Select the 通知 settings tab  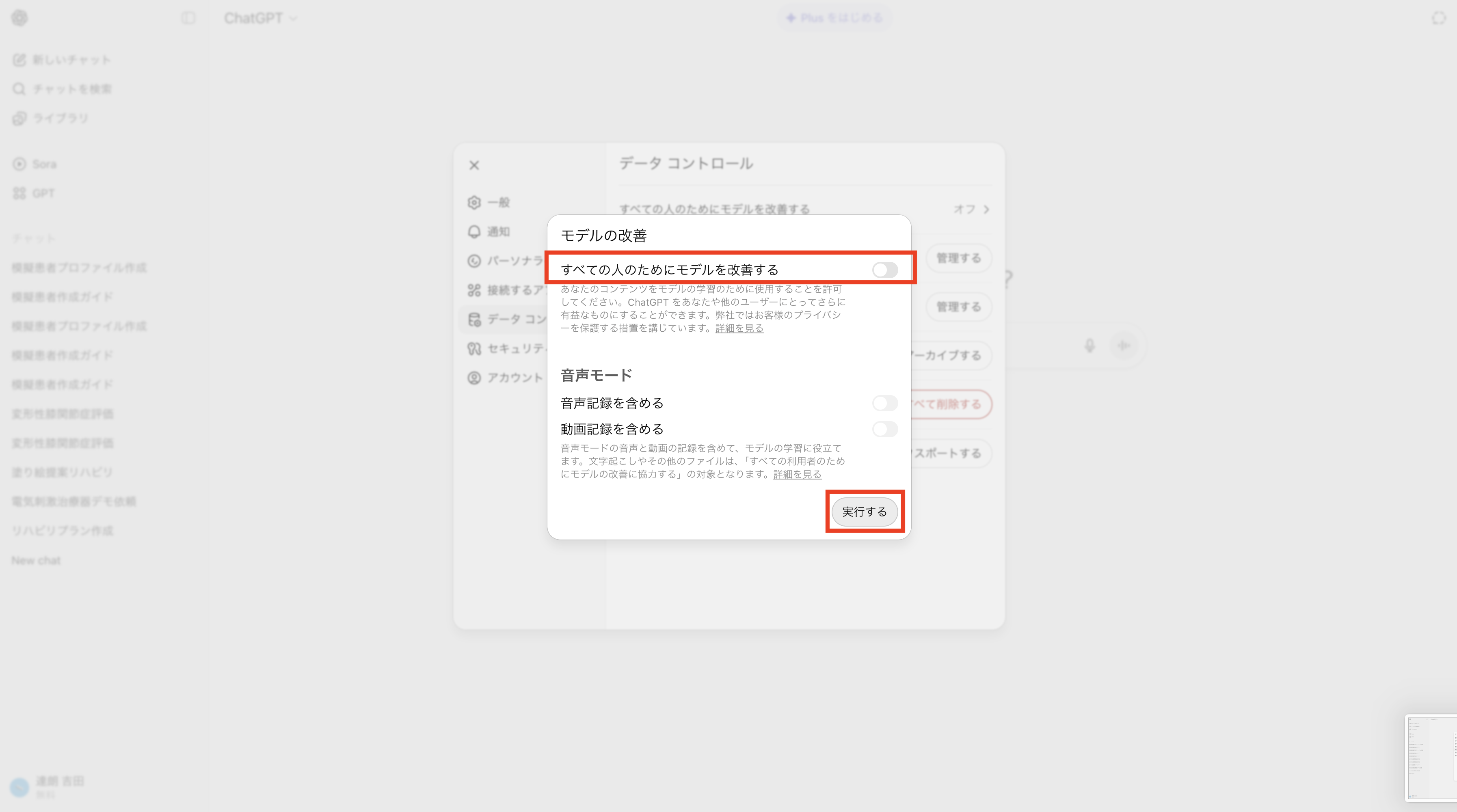pos(498,232)
